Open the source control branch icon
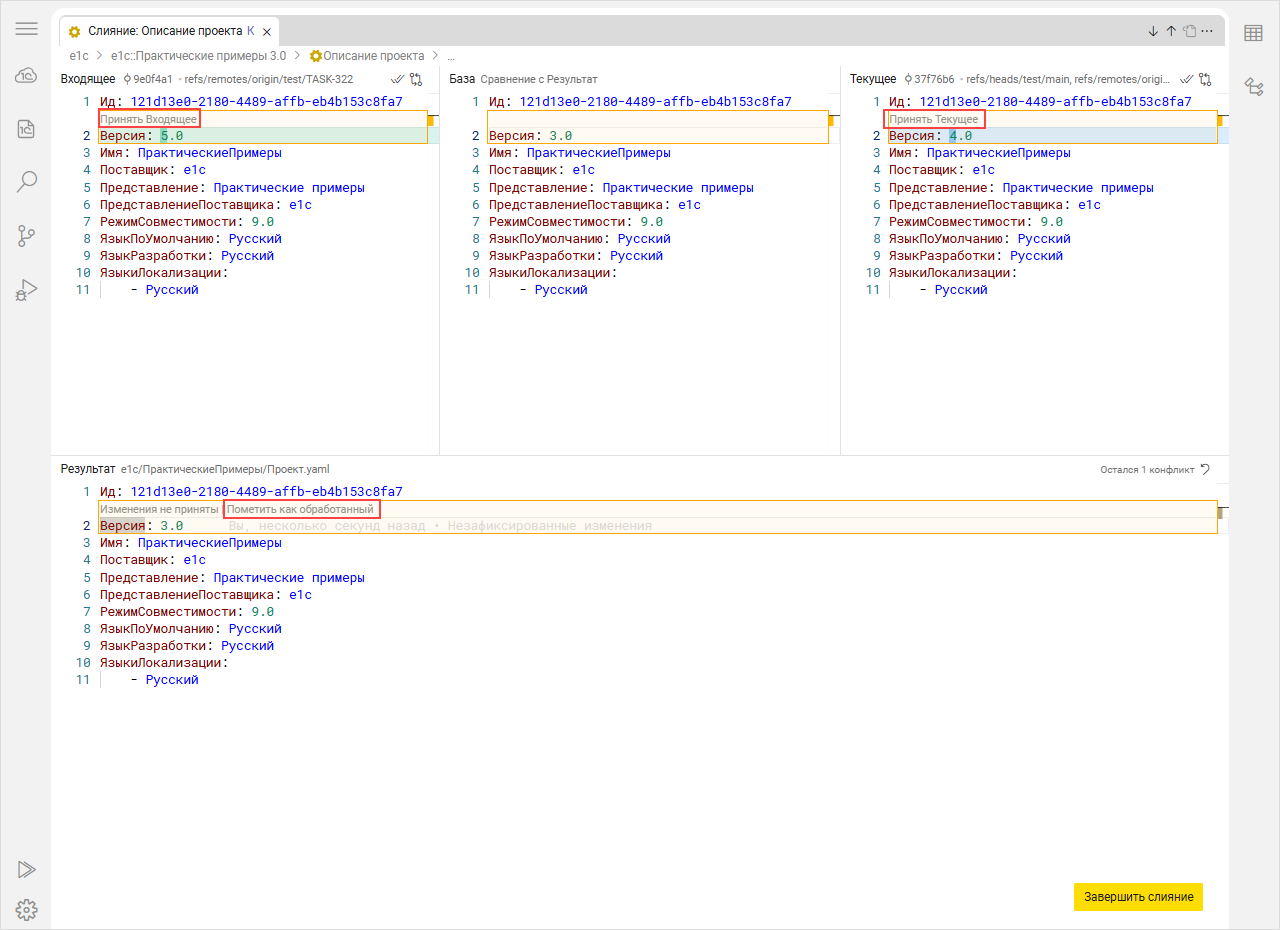Viewport: 1280px width, 930px height. [x=27, y=236]
